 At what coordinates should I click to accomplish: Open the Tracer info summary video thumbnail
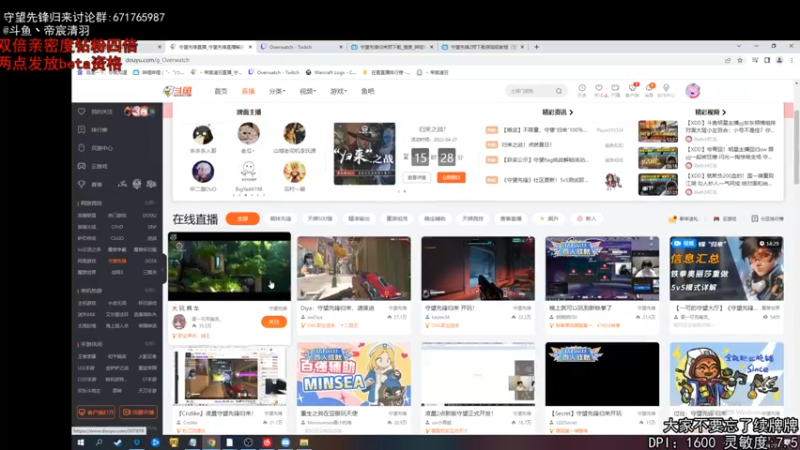coord(727,268)
